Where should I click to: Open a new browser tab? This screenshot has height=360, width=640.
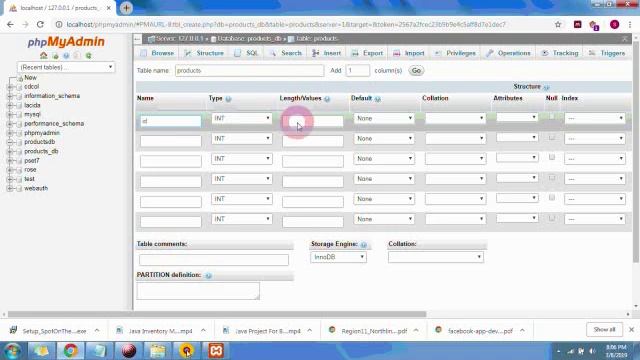point(126,8)
